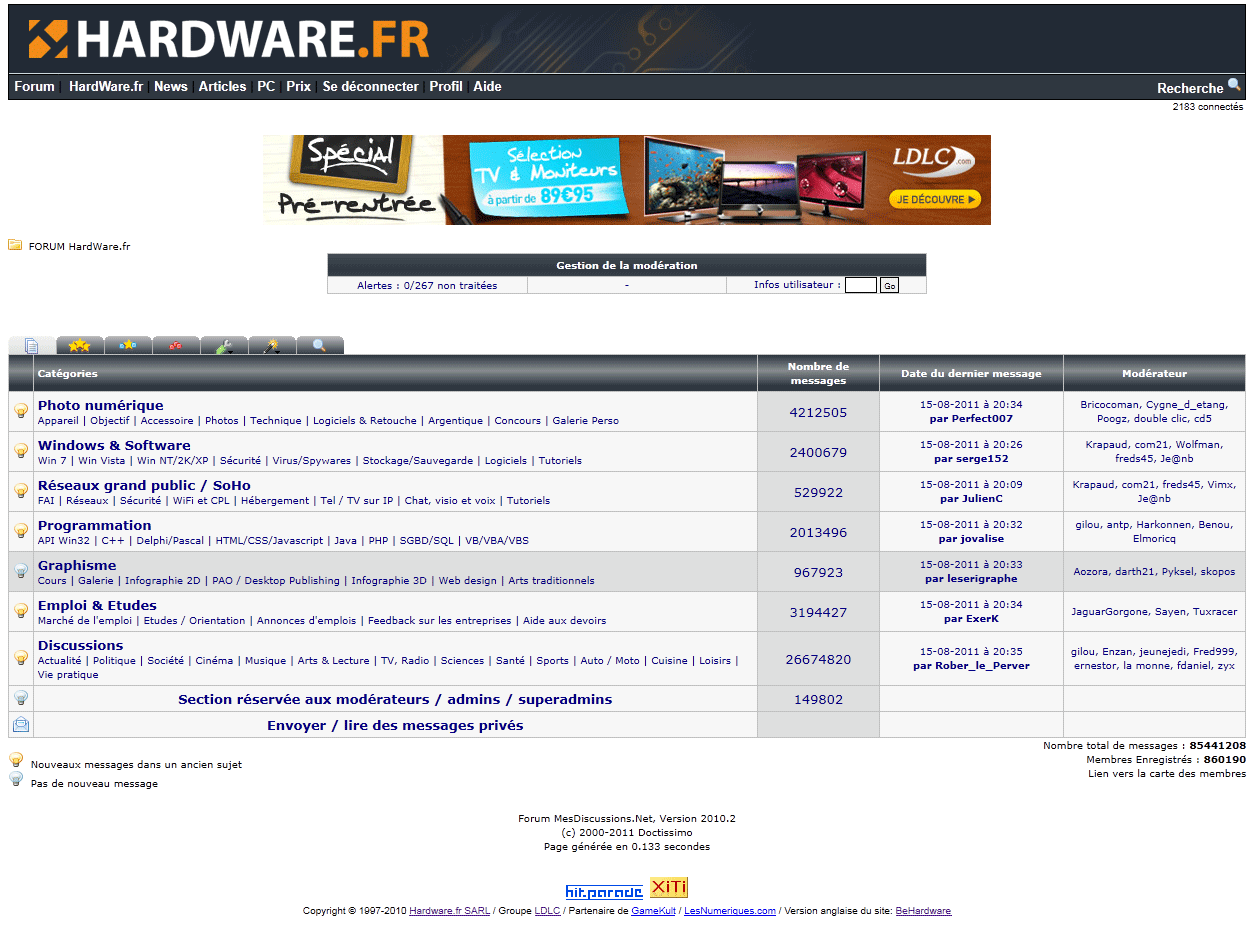The width and height of the screenshot is (1254, 926).
Task: Click bulb icon beside Photo numérique
Action: [21, 411]
